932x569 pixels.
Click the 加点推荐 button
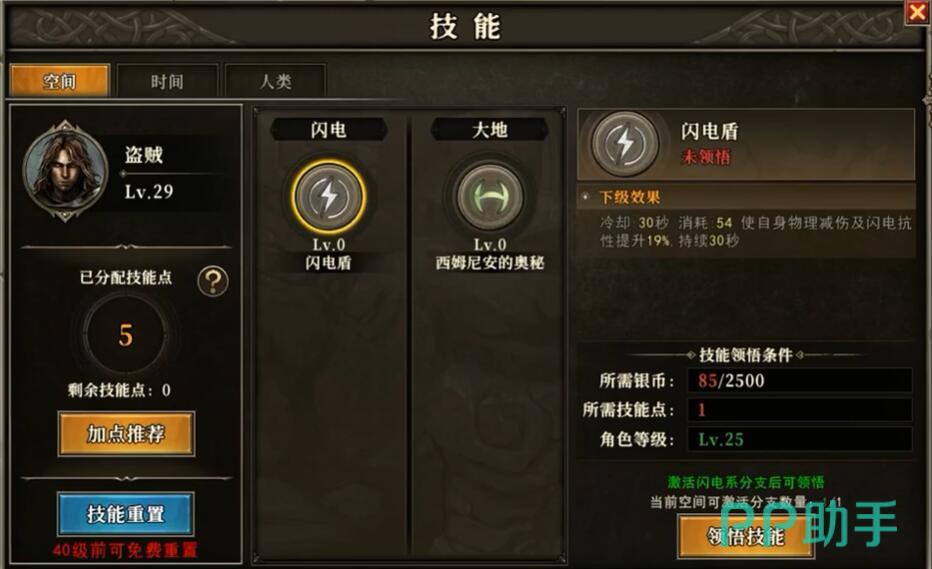tap(126, 434)
